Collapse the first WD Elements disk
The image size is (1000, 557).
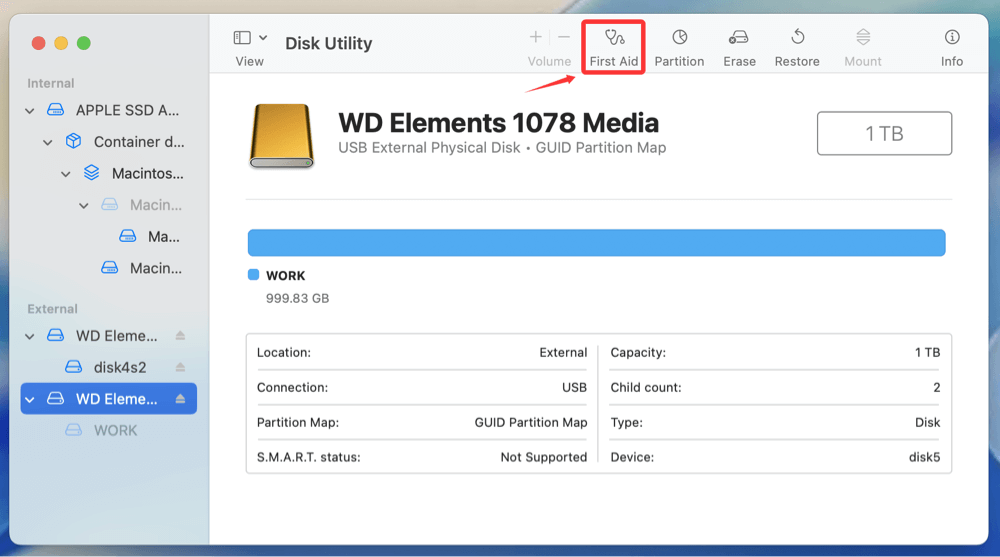(x=29, y=336)
